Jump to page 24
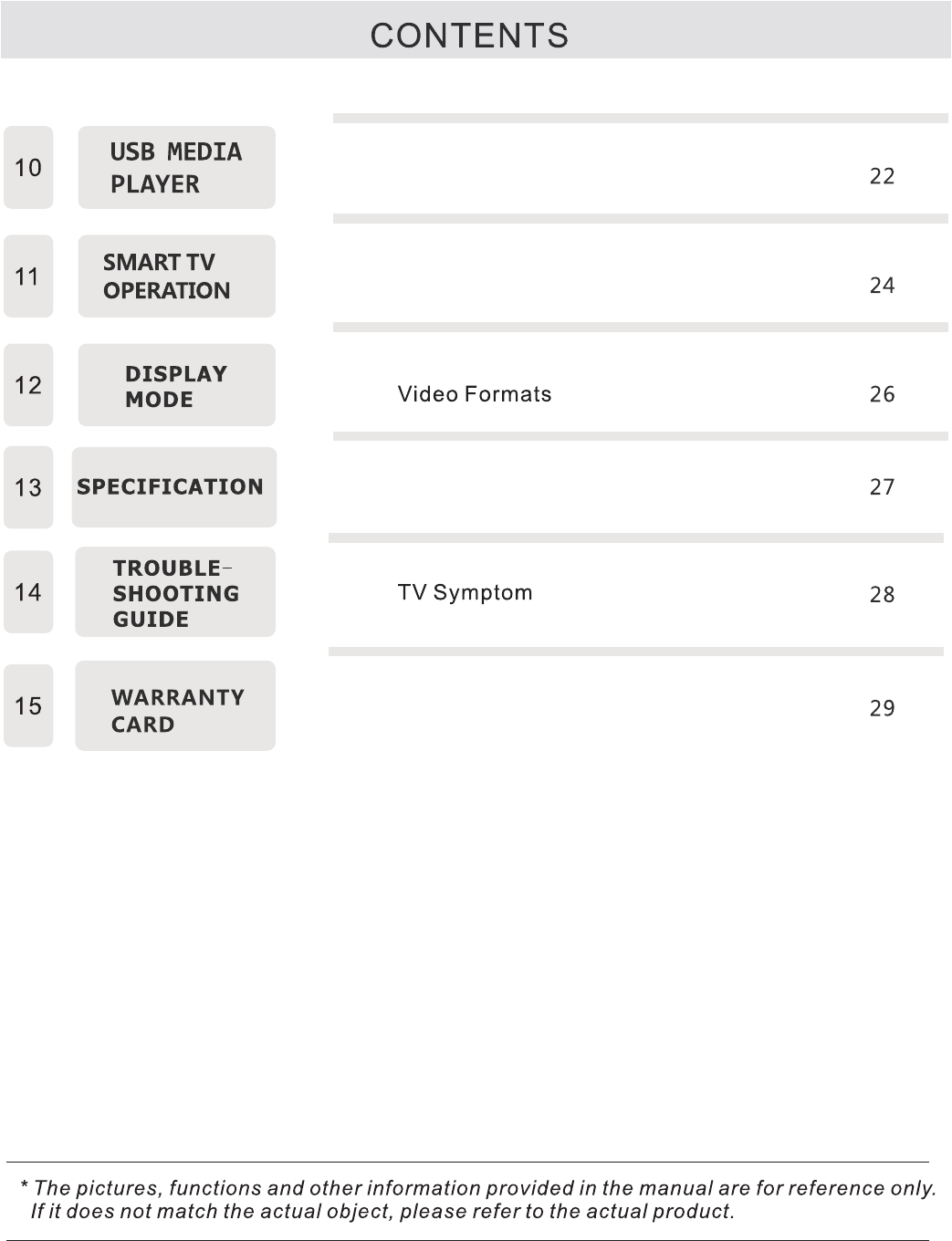This screenshot has height=1241, width=952. click(x=882, y=286)
